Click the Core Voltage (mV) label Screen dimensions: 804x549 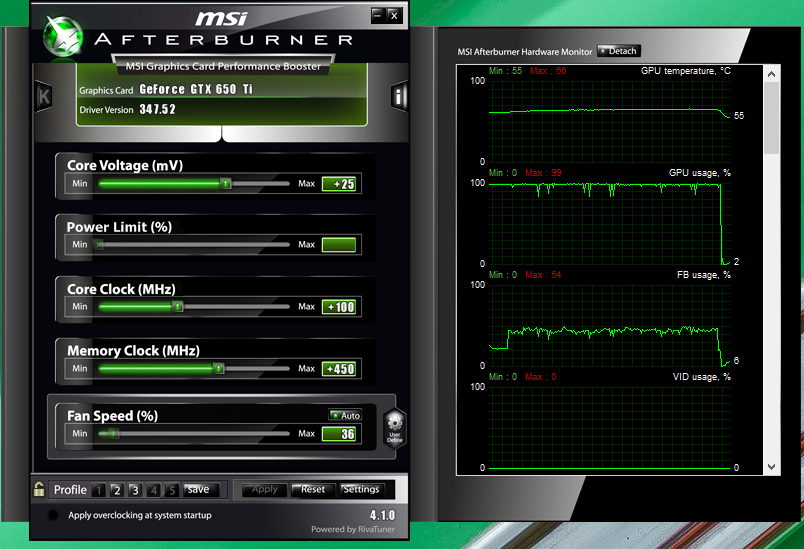tap(125, 166)
